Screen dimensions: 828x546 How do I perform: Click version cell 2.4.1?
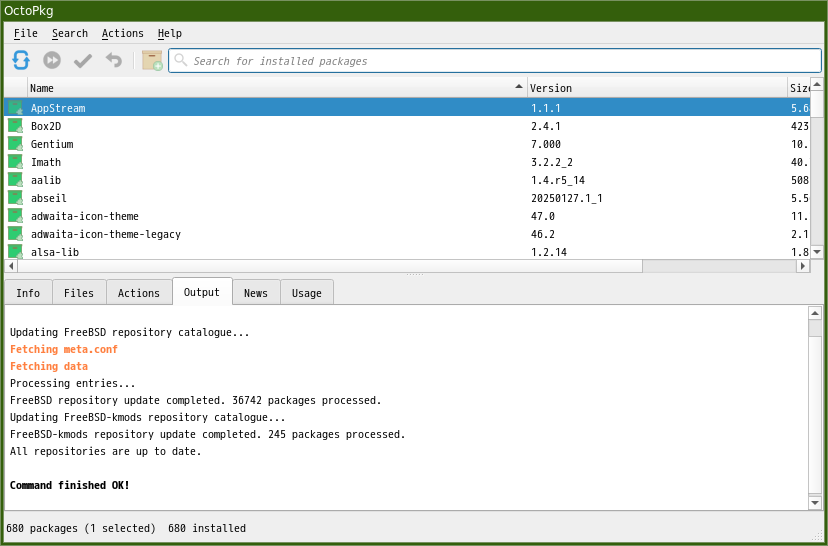[545, 126]
